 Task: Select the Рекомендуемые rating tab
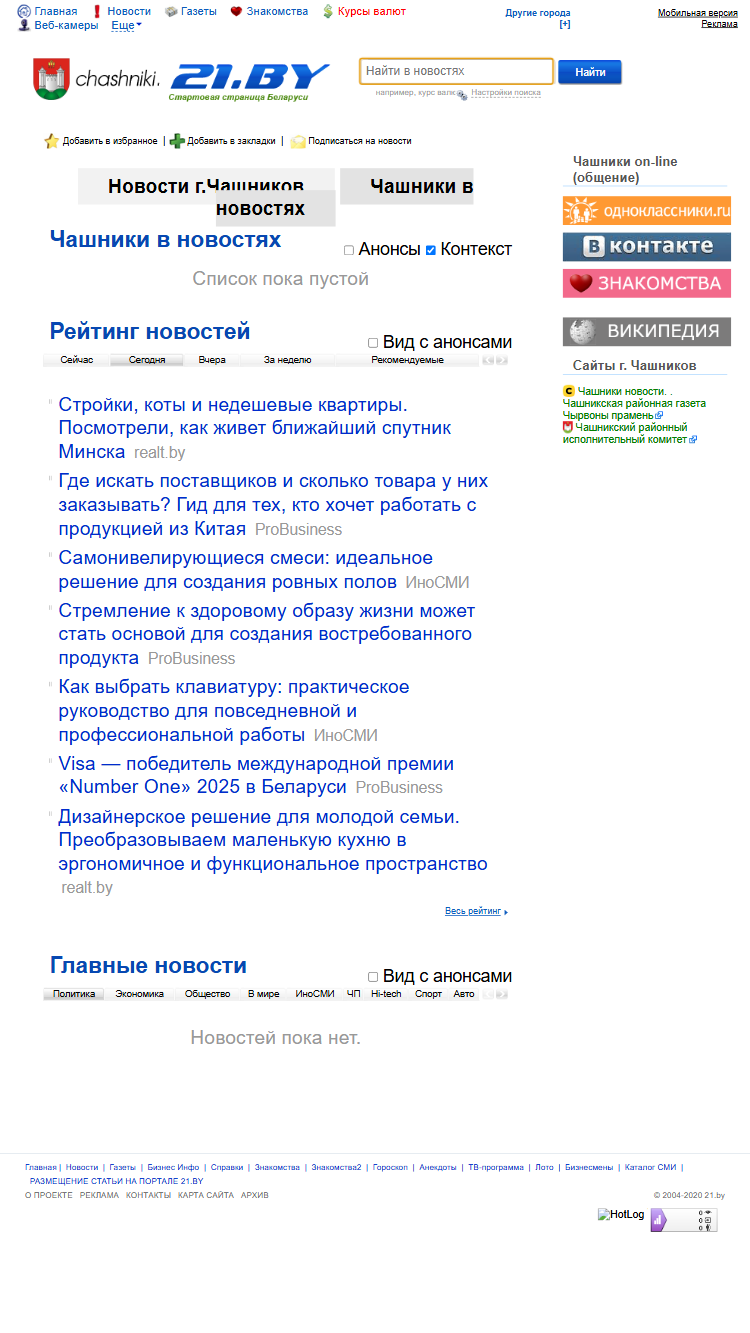407,360
